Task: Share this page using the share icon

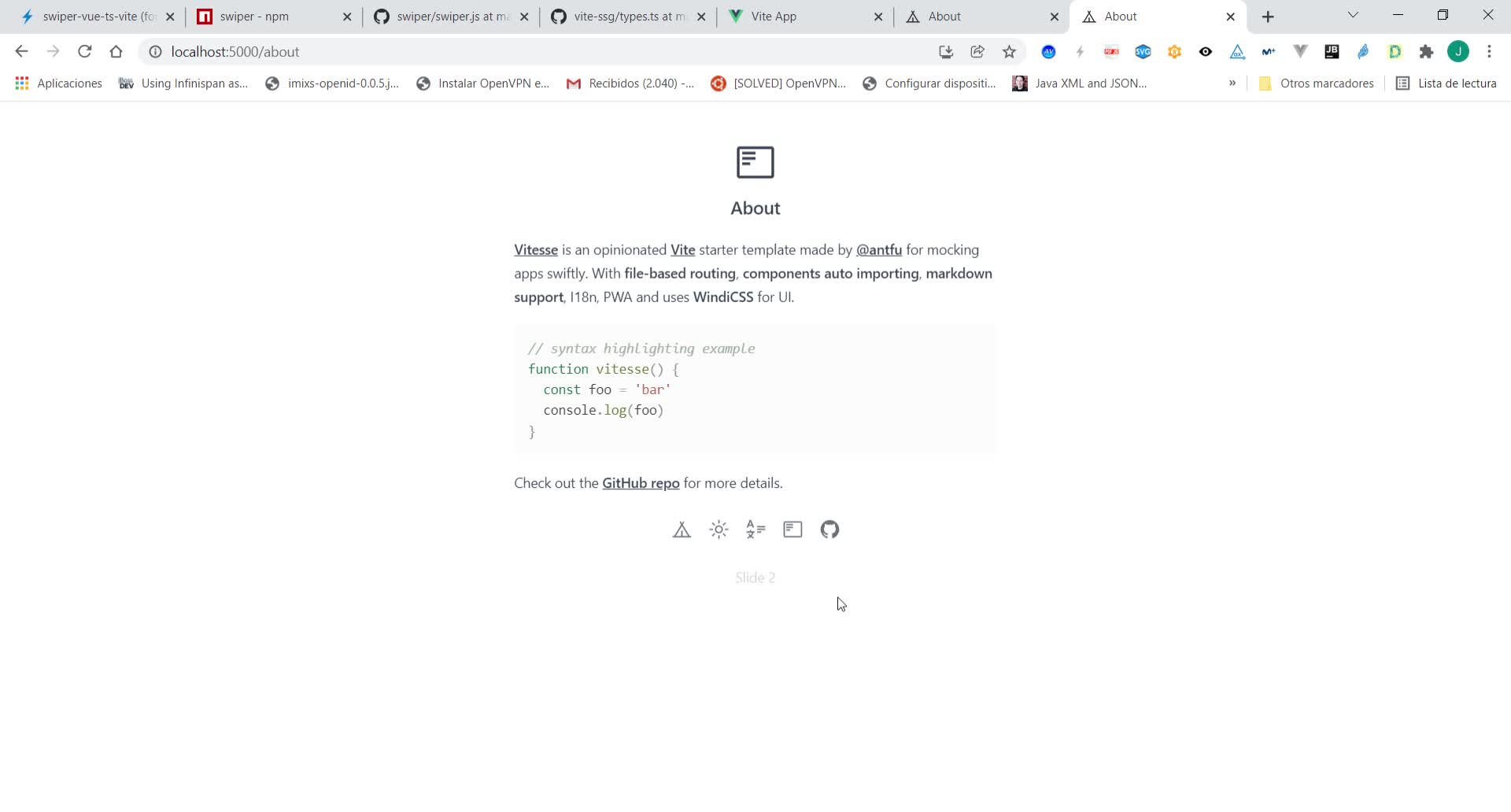Action: click(x=977, y=52)
